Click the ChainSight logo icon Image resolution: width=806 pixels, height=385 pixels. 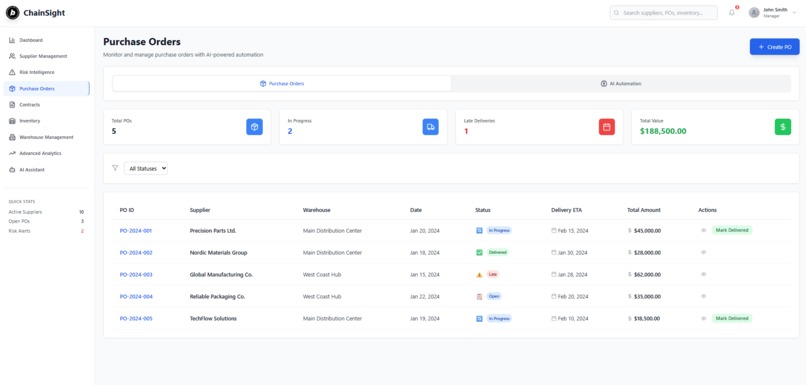(x=12, y=13)
